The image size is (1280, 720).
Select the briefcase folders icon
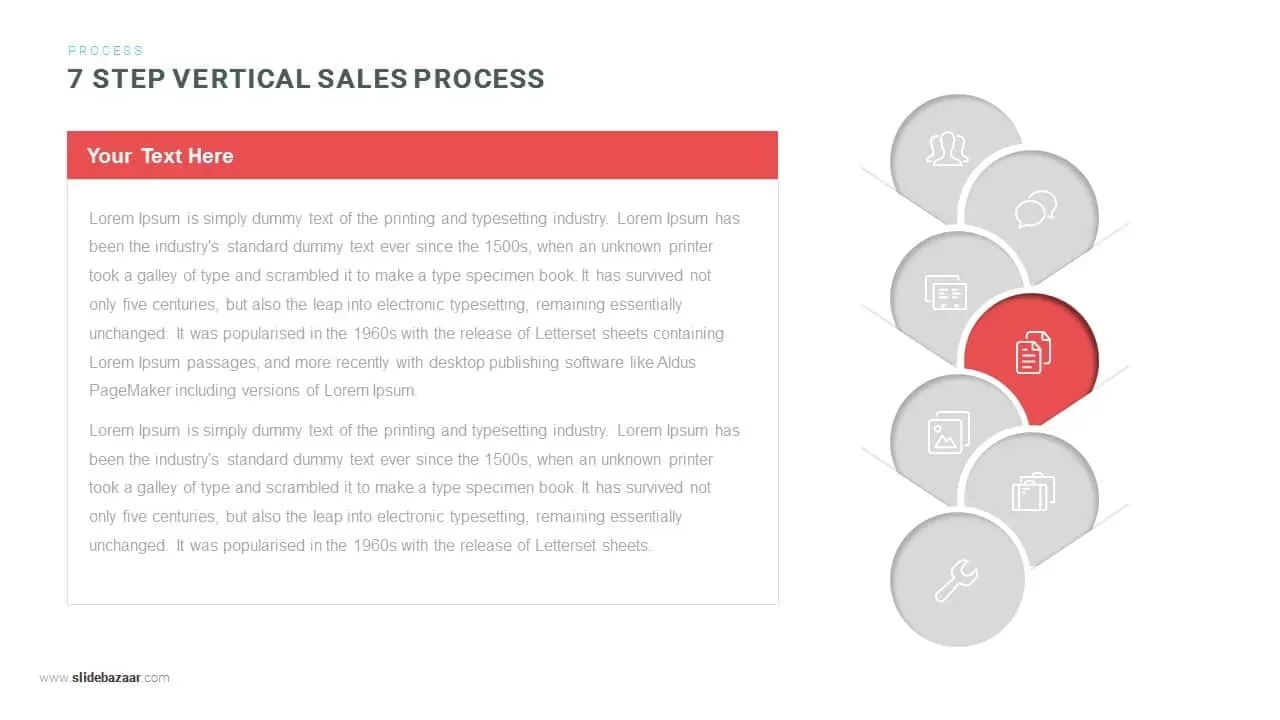(1033, 491)
